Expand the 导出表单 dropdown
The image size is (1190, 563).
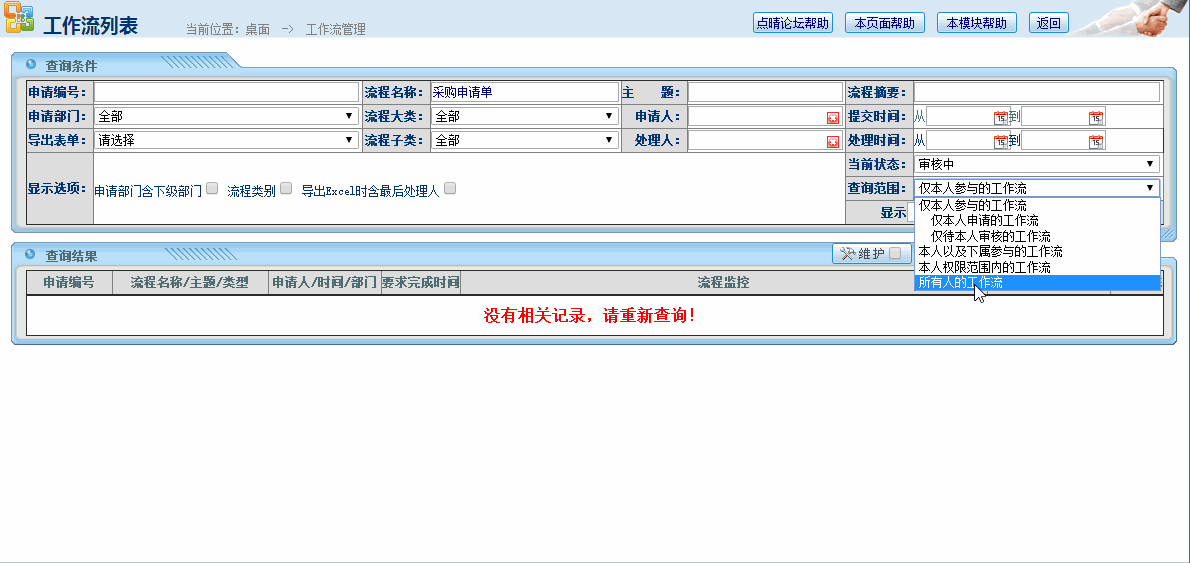pyautogui.click(x=226, y=140)
